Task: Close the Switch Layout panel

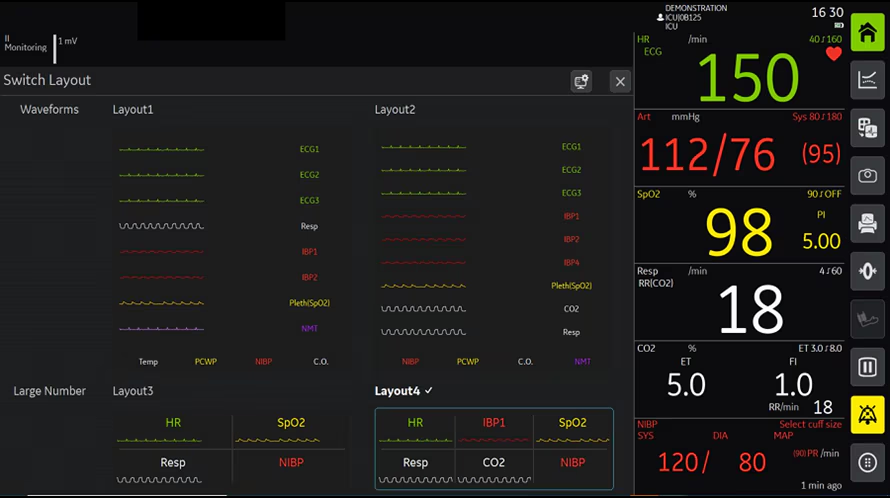Action: (x=620, y=81)
